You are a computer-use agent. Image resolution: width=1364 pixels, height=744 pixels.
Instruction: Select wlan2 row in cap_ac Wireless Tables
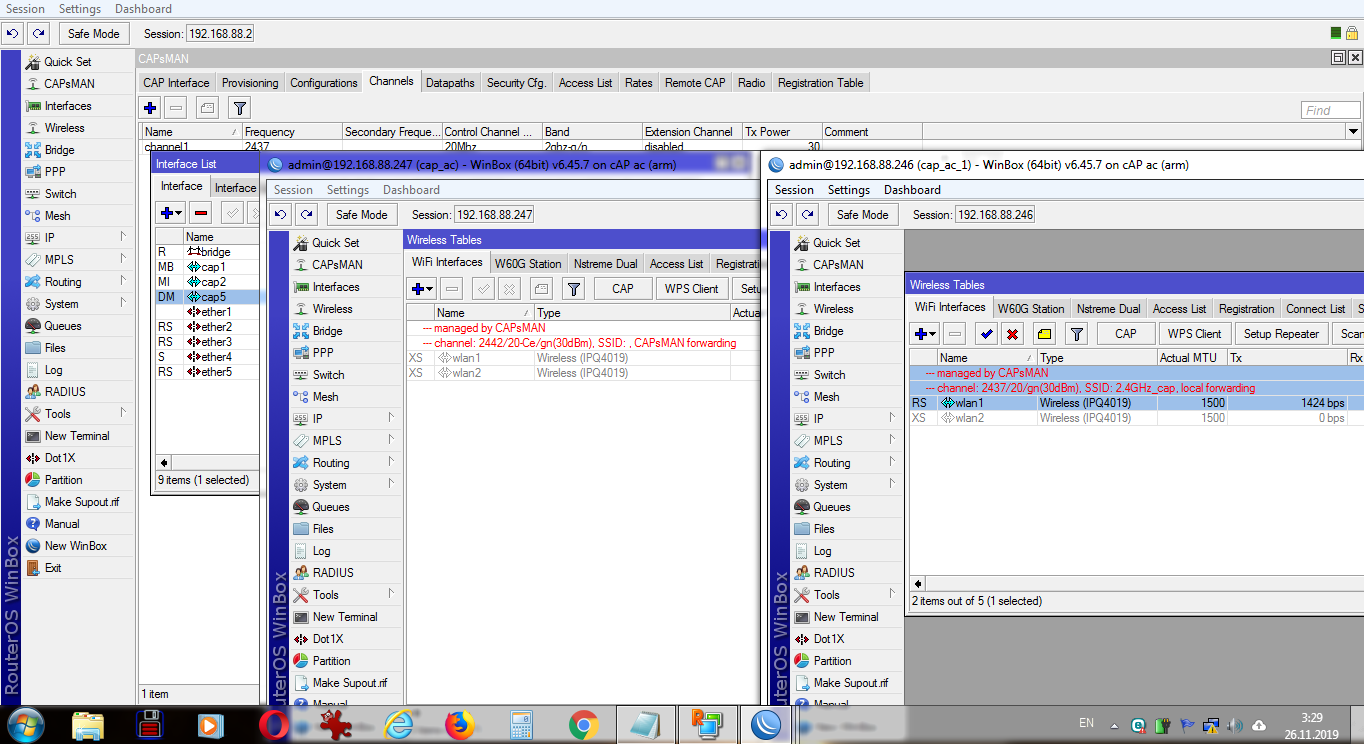(583, 373)
